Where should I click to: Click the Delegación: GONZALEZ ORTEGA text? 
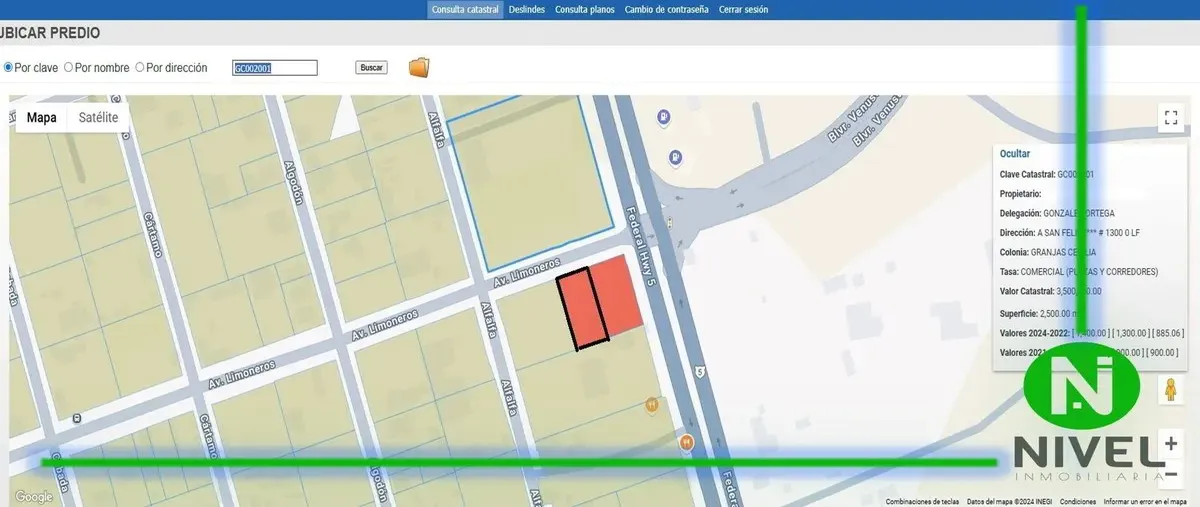(1057, 214)
